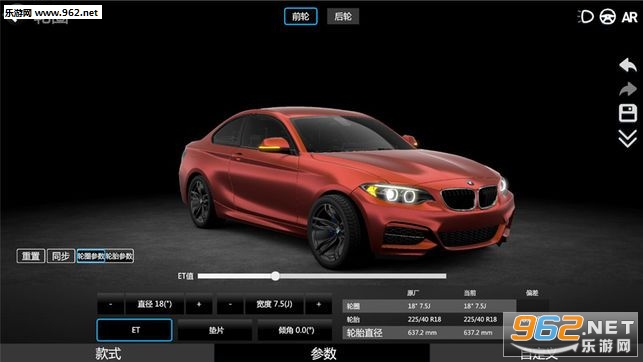
Task: Decrease width with minus button
Action: coord(230,304)
